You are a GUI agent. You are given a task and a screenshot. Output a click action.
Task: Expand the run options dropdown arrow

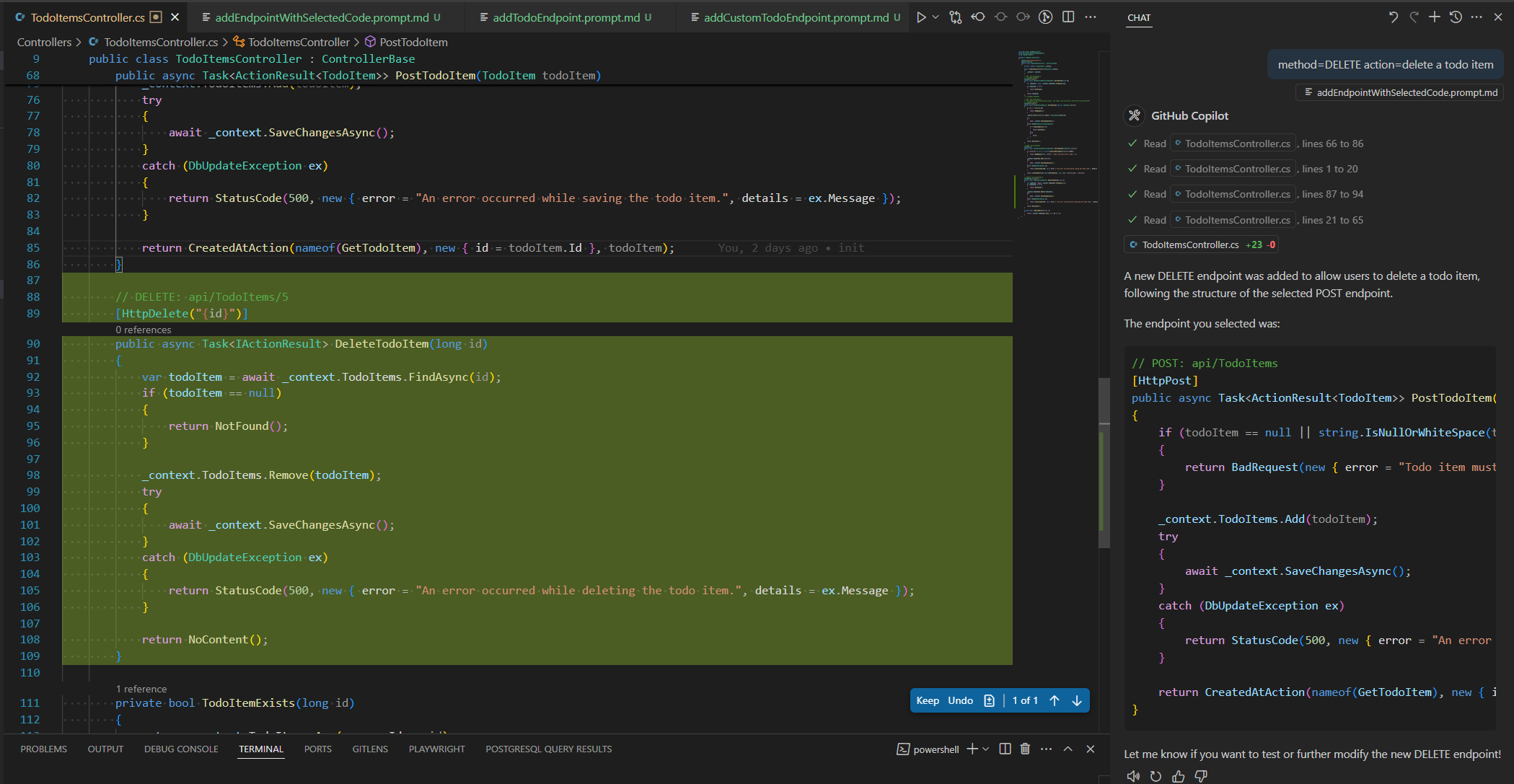[x=936, y=17]
